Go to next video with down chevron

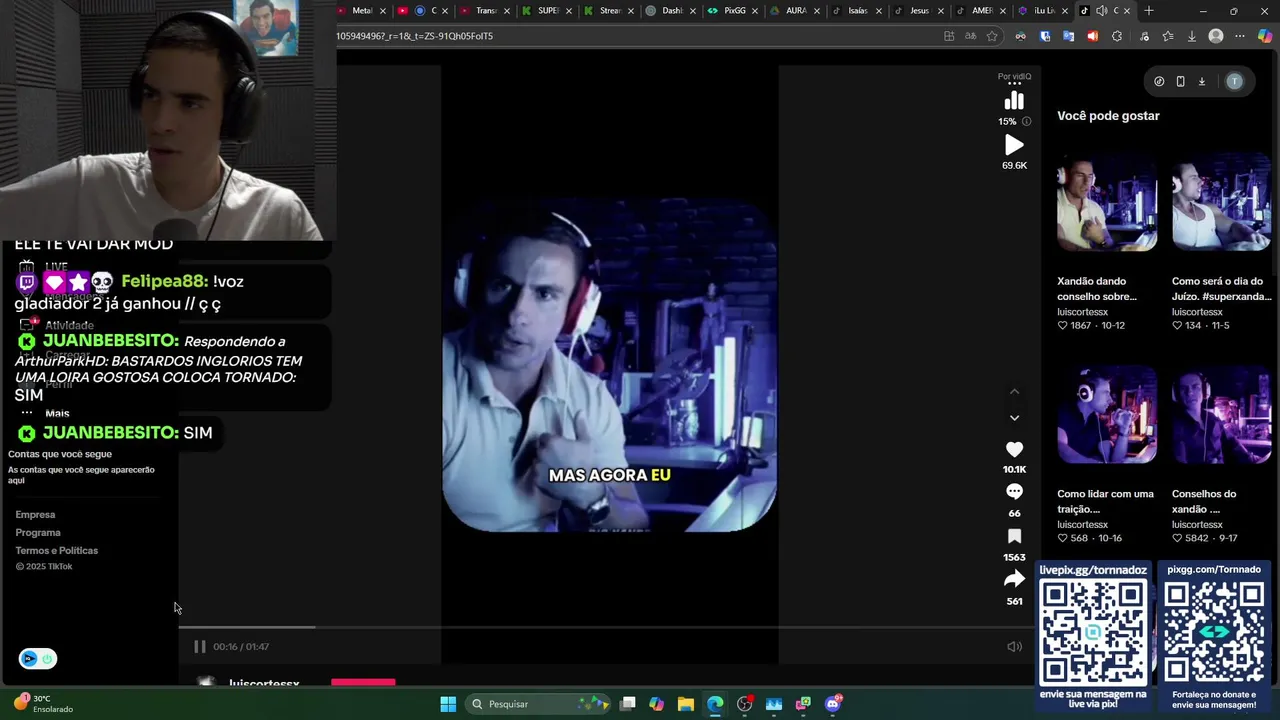1014,418
